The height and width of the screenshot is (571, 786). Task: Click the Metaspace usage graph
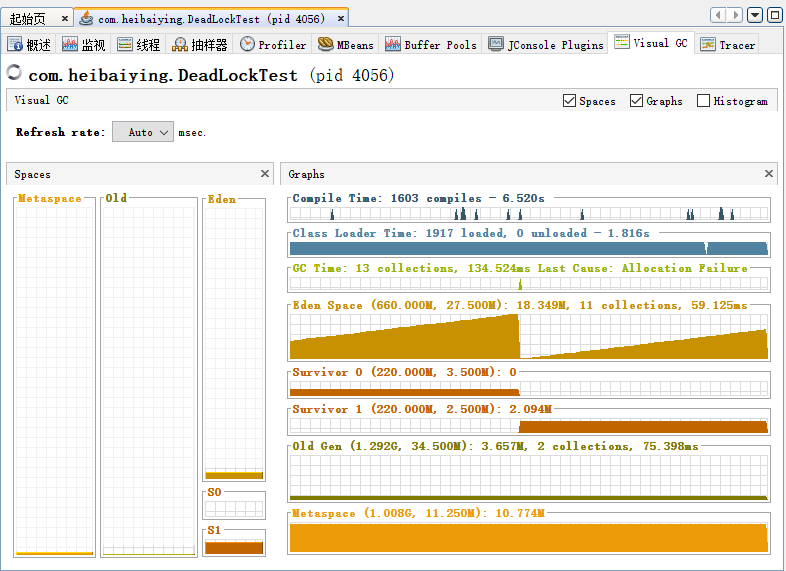(x=529, y=536)
